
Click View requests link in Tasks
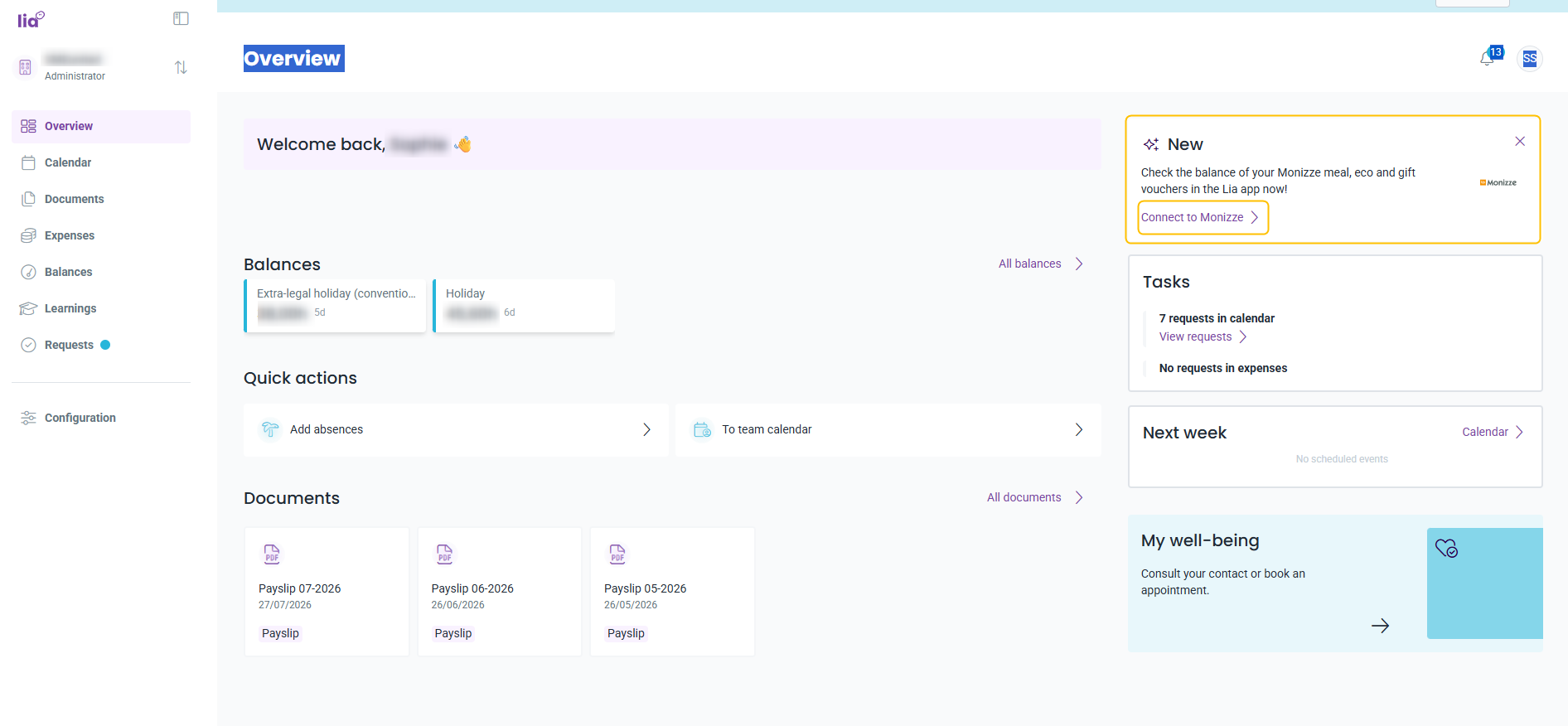click(x=1195, y=336)
